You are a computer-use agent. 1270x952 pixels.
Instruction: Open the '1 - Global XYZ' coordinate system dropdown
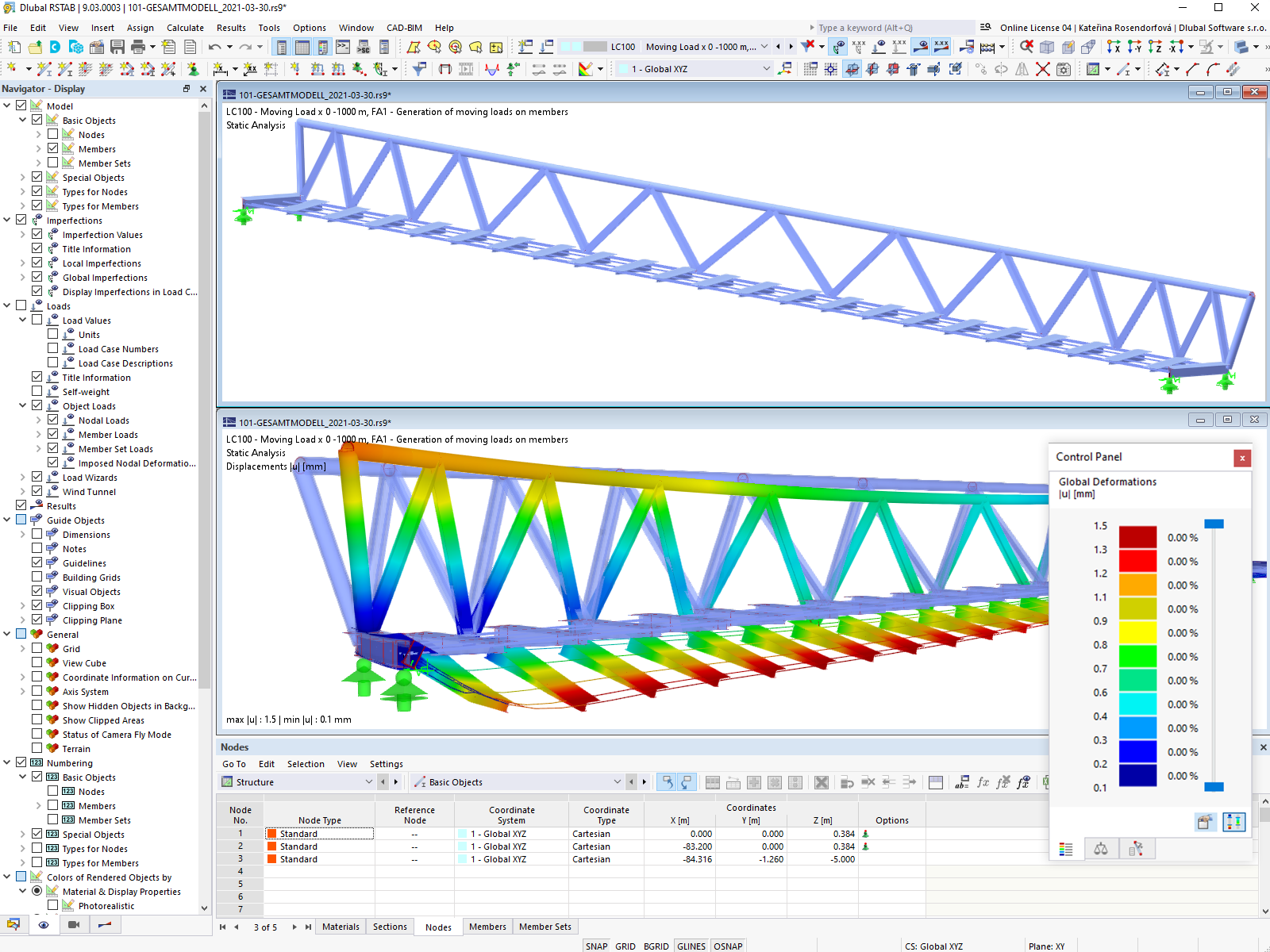(765, 69)
